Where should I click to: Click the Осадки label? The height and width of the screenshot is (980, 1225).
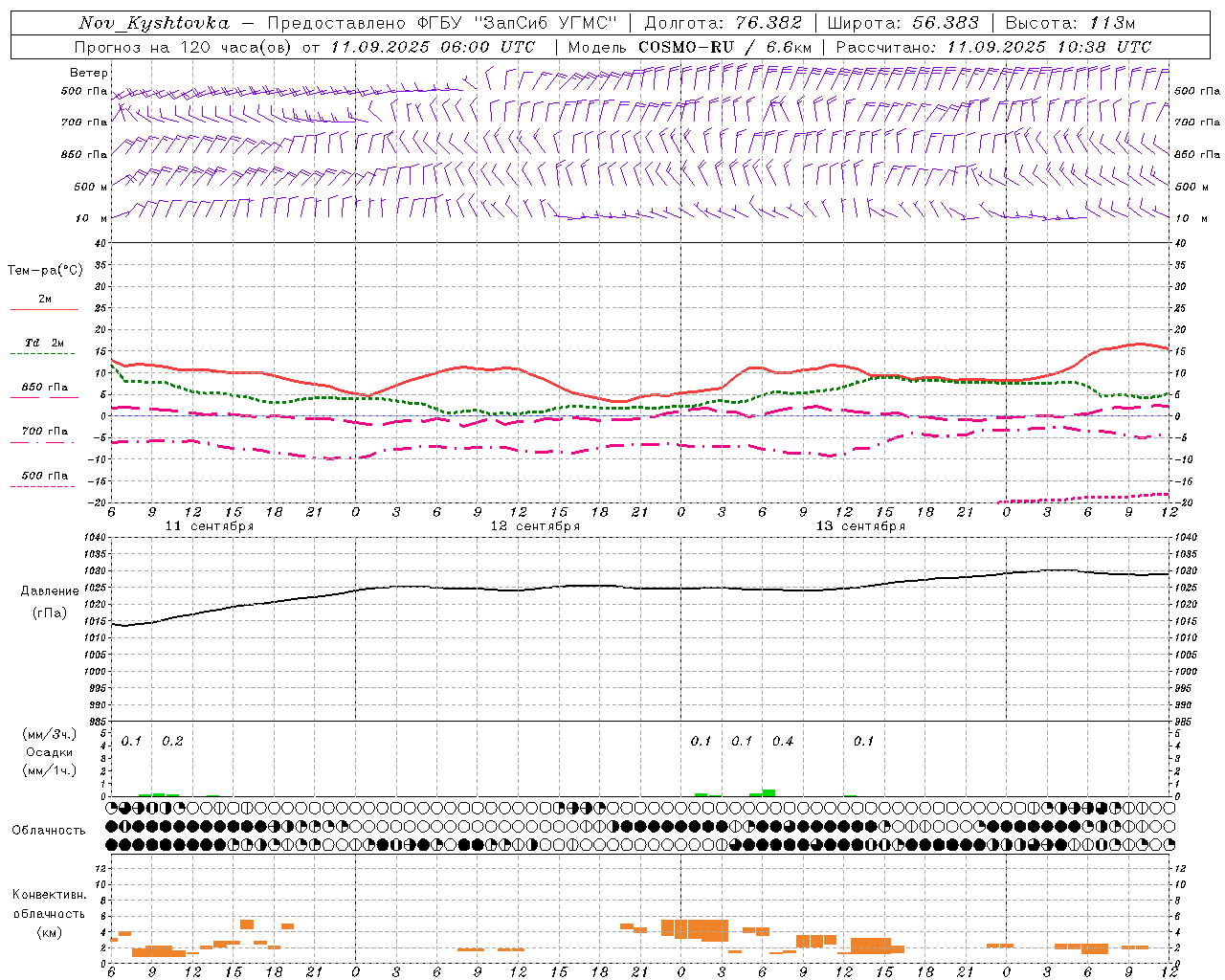(50, 752)
